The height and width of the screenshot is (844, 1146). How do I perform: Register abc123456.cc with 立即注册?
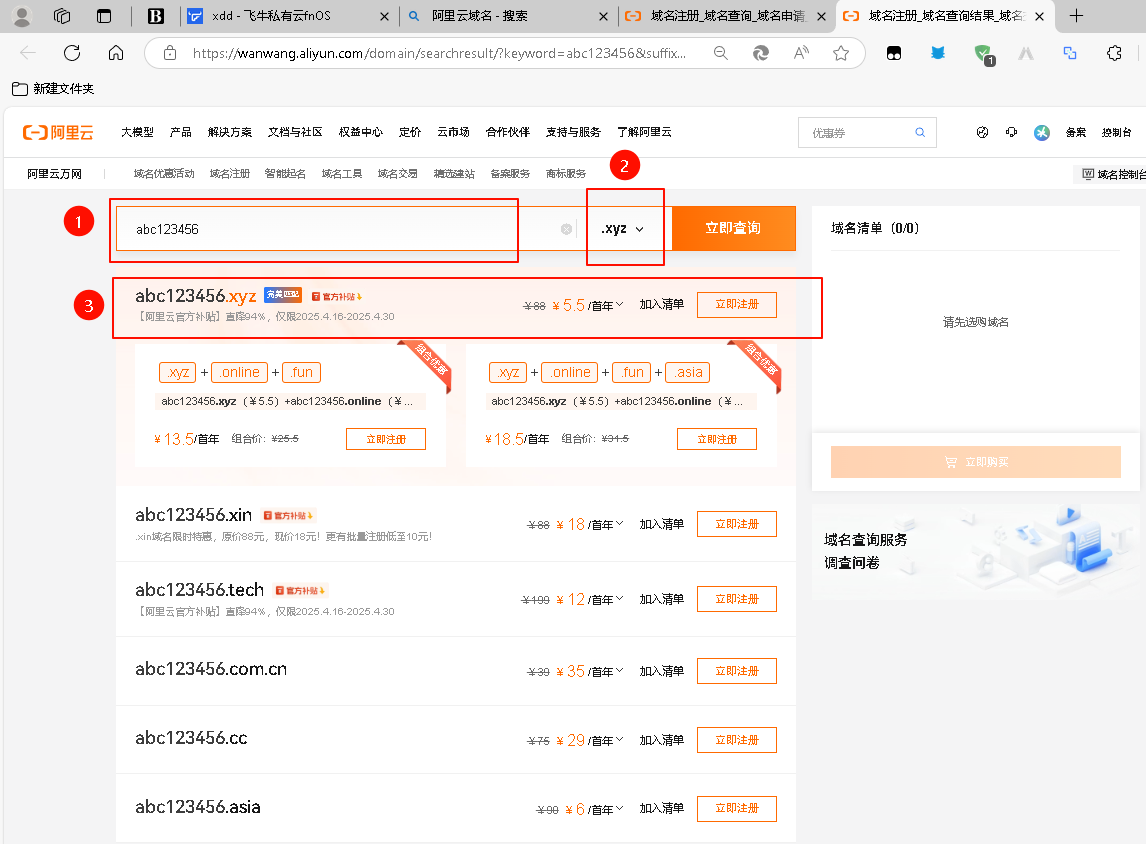click(737, 740)
